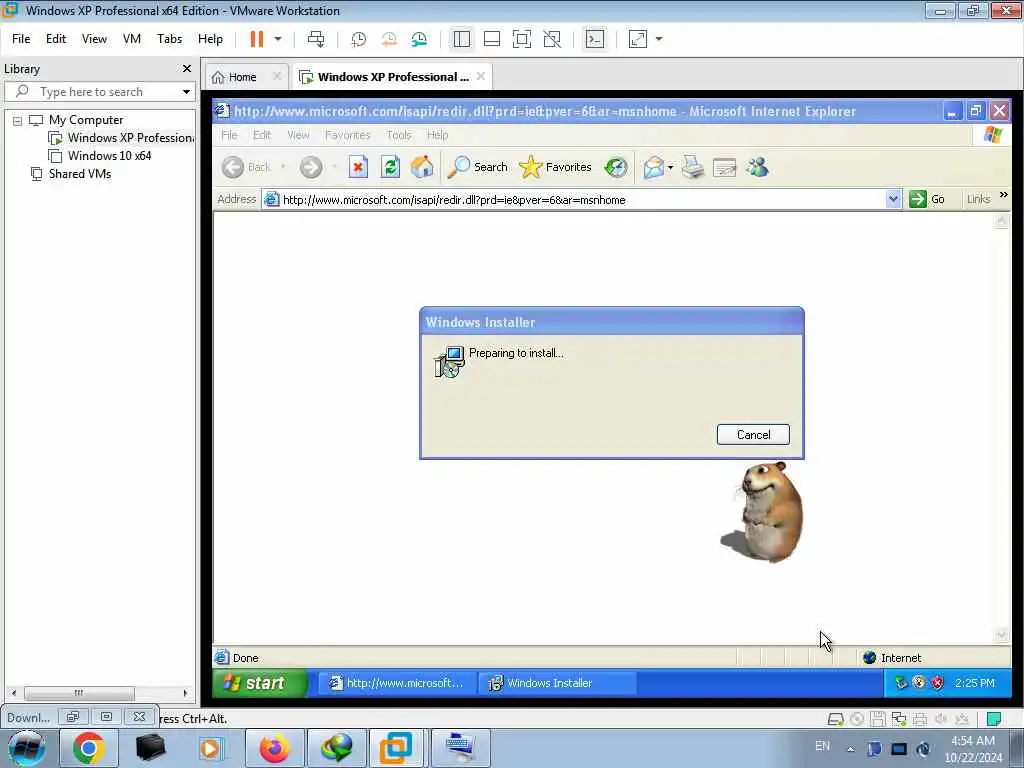Open VMware Edit menu
The height and width of the screenshot is (768, 1024).
pos(56,39)
